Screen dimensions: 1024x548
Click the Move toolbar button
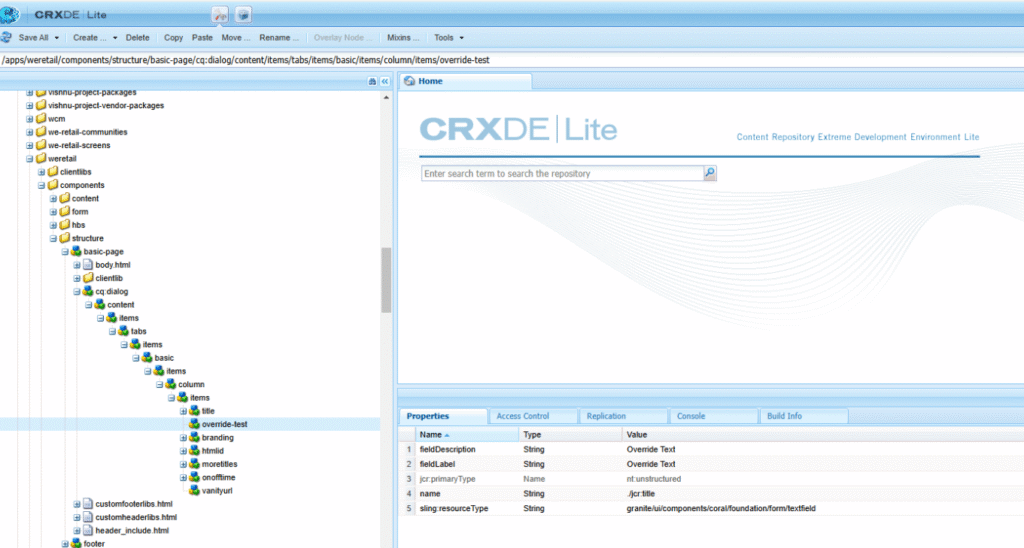(x=235, y=38)
